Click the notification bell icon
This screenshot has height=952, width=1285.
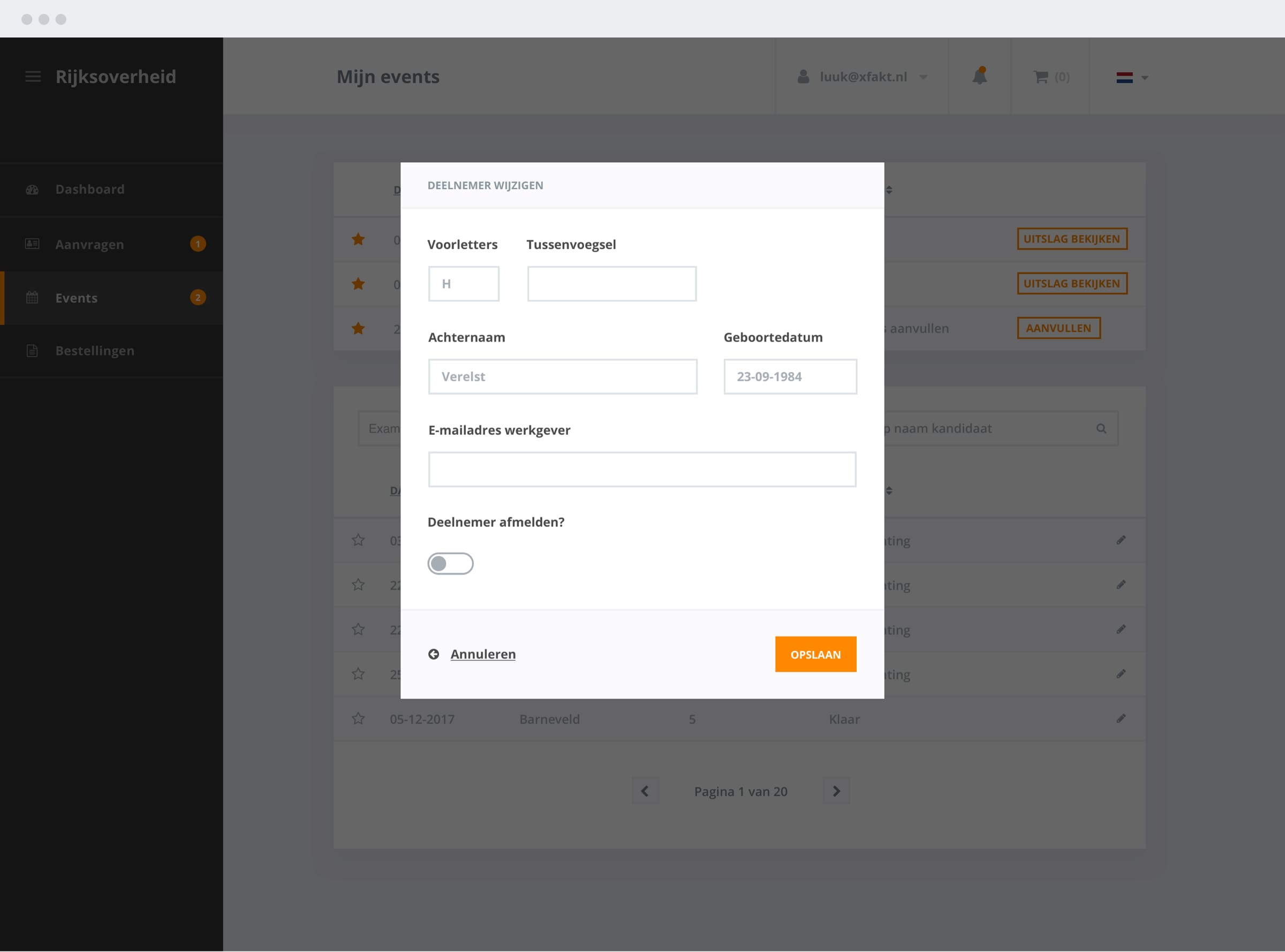[980, 77]
